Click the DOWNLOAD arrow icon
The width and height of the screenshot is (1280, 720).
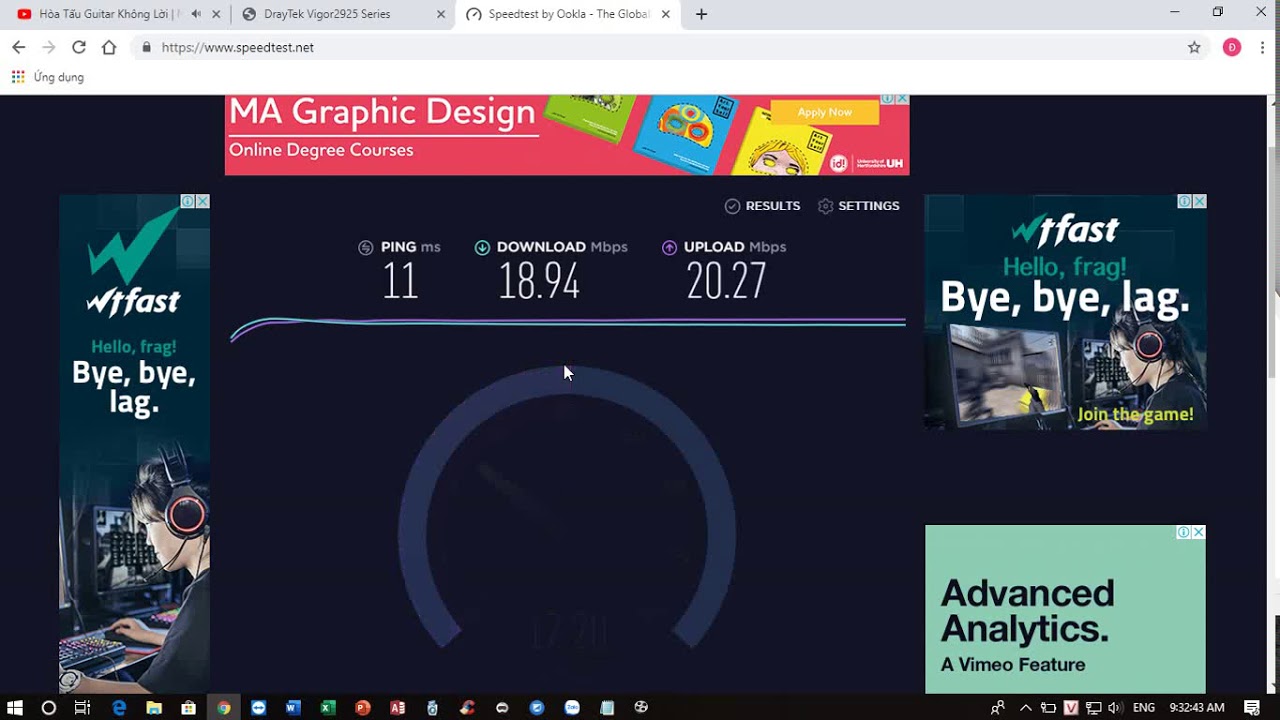click(482, 247)
